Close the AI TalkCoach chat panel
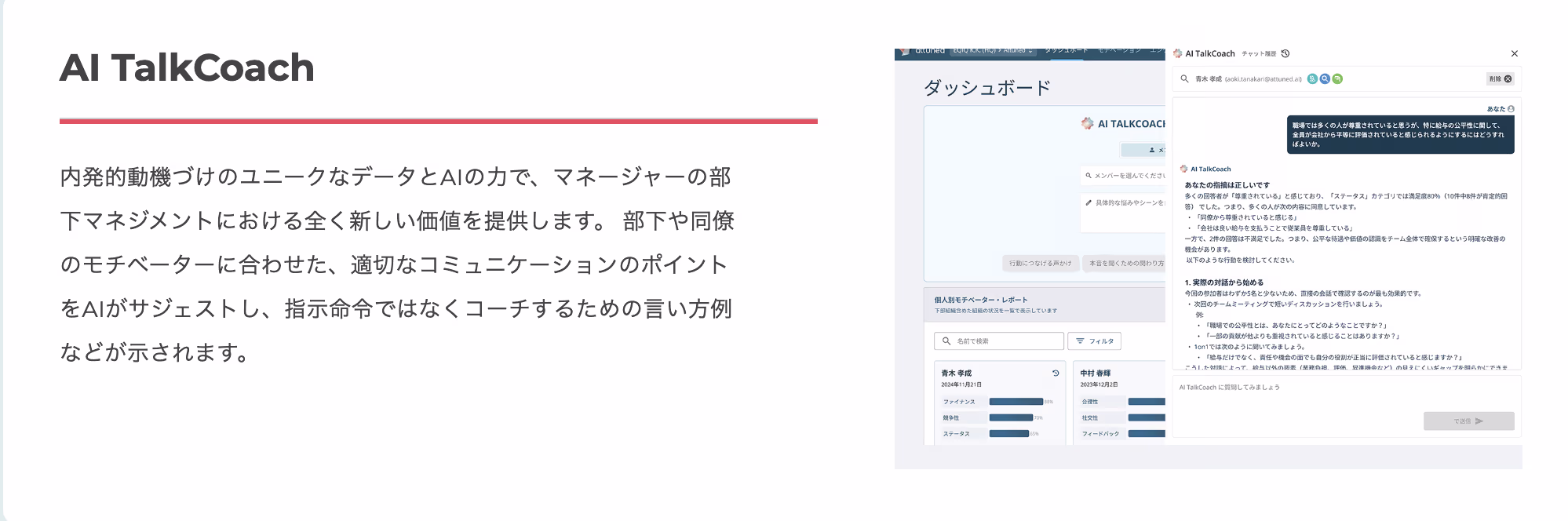The height and width of the screenshot is (521, 1568). click(1514, 54)
